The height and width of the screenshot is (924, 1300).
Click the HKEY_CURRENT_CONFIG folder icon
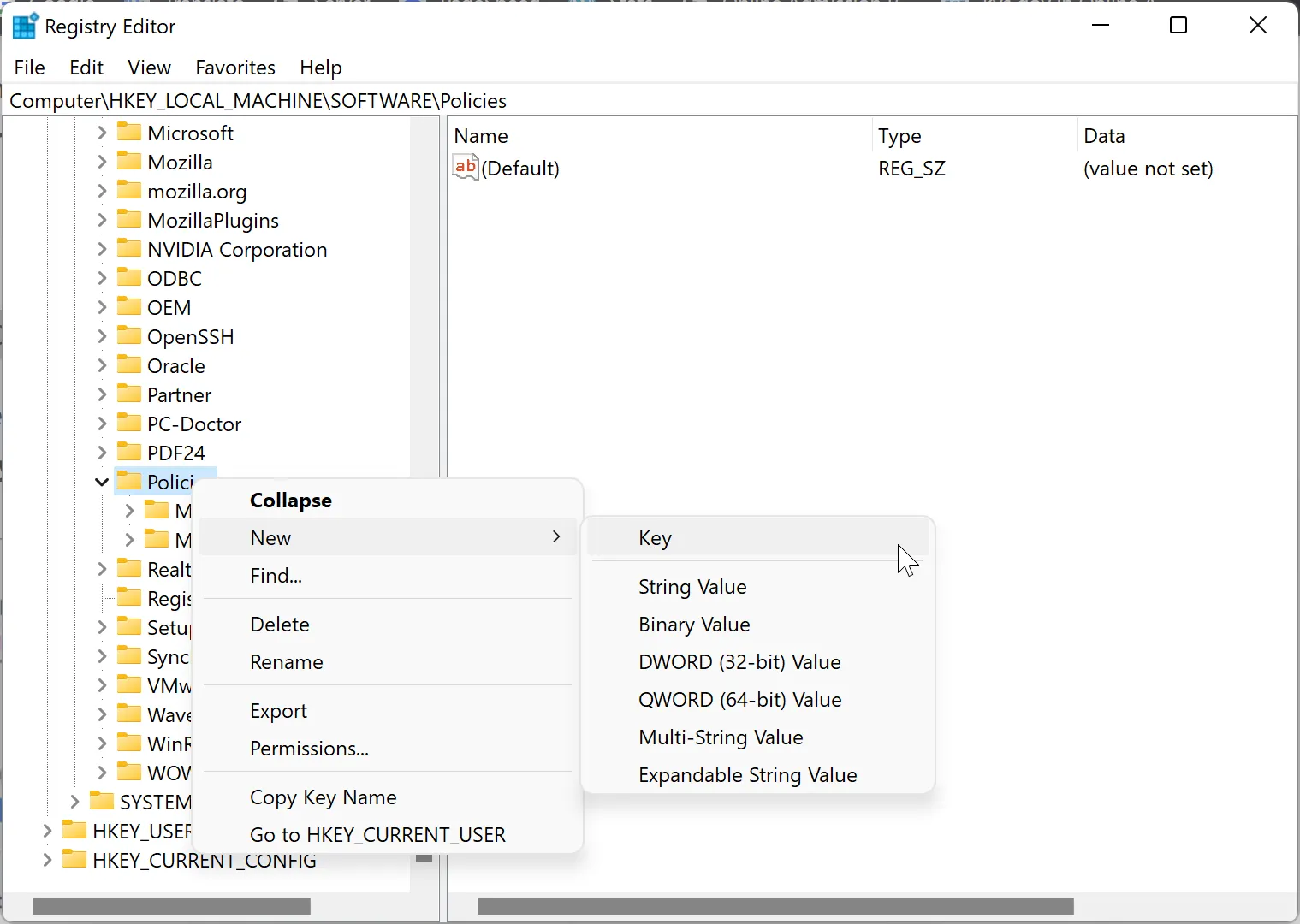pos(74,860)
